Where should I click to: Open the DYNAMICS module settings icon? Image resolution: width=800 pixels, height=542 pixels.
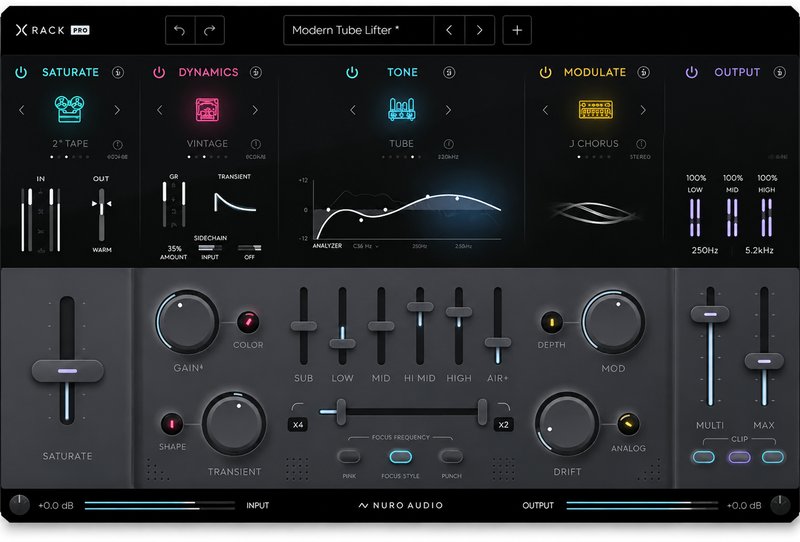256,72
